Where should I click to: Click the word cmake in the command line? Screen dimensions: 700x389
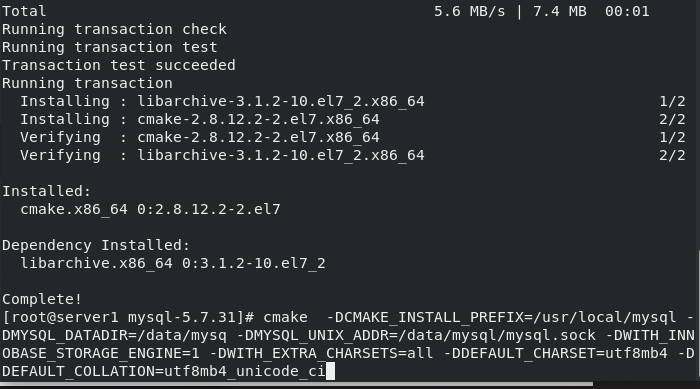pyautogui.click(x=285, y=318)
